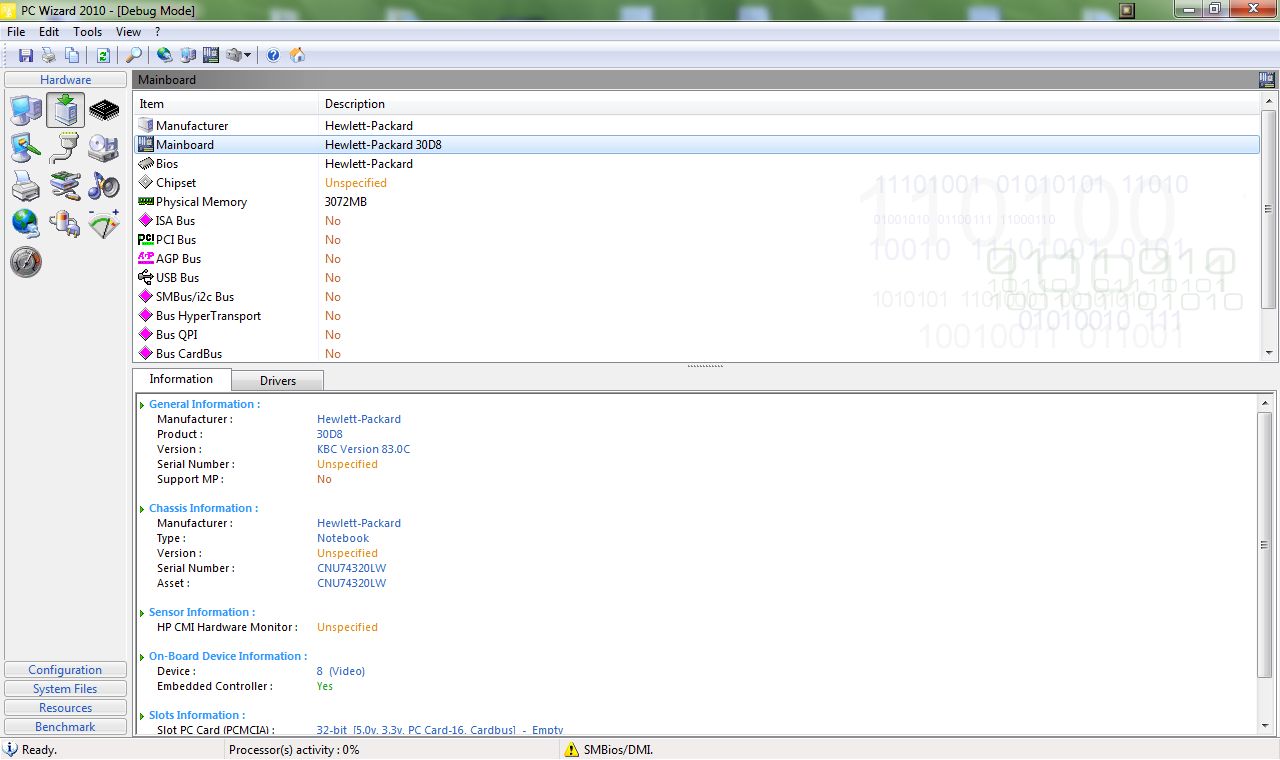The height and width of the screenshot is (760, 1280).
Task: Click the Save toolbar icon
Action: 26,55
